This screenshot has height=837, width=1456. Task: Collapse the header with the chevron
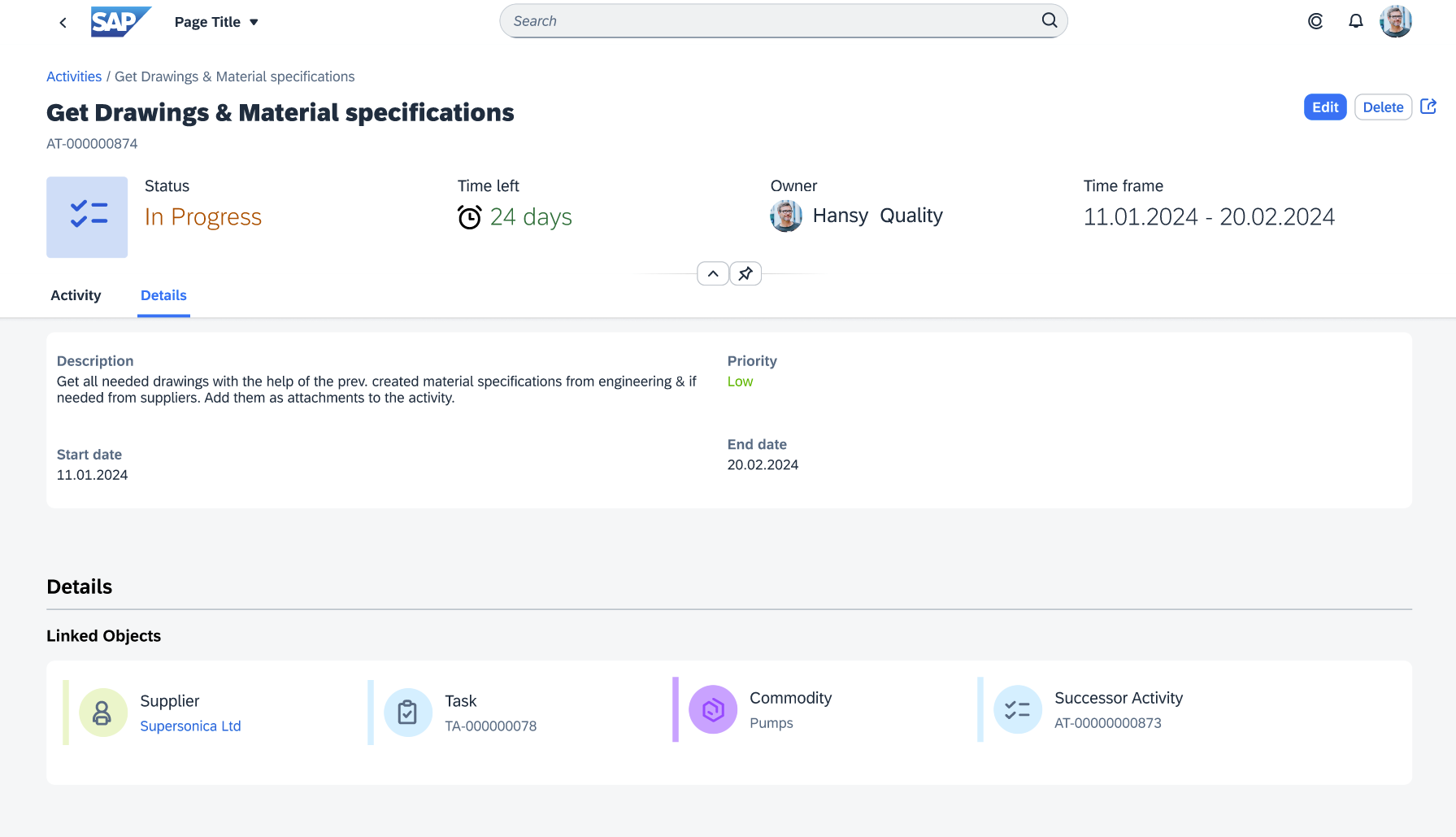pos(712,273)
